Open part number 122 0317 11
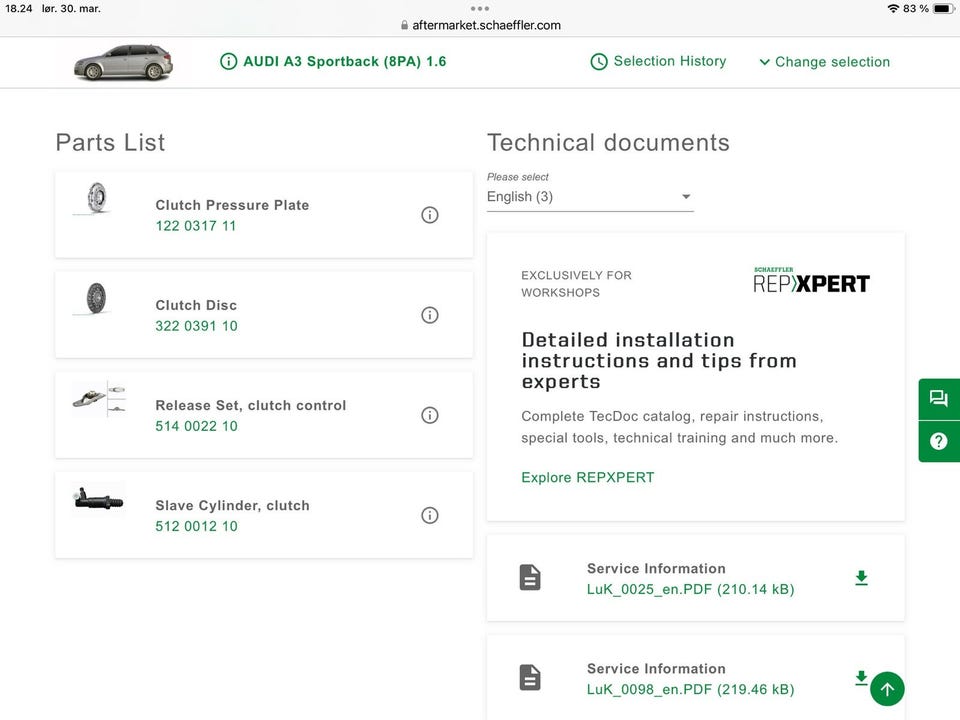960x720 pixels. click(196, 226)
